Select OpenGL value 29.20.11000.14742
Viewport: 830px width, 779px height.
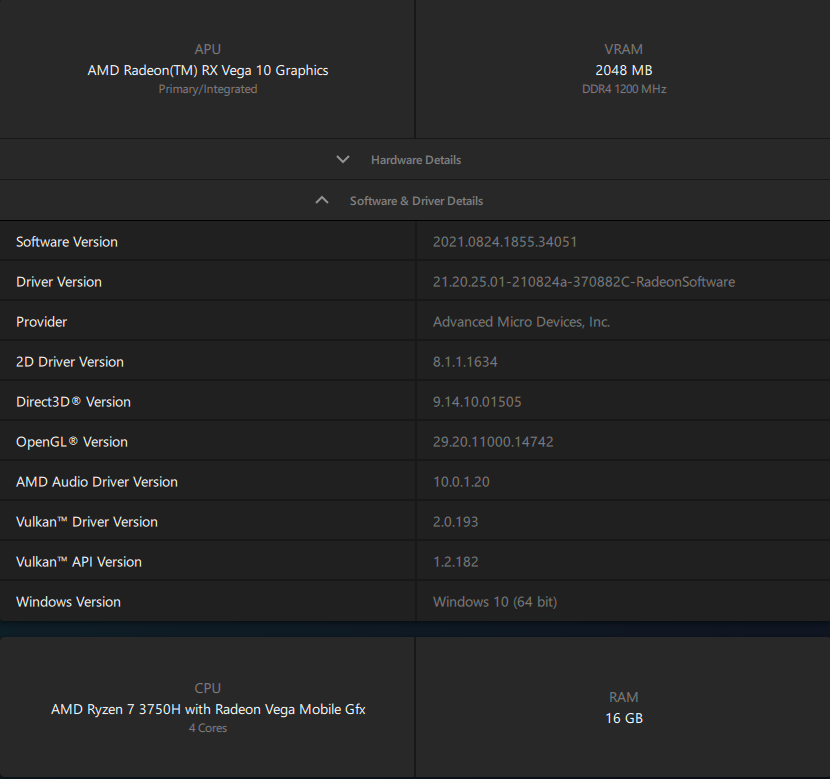click(x=493, y=442)
